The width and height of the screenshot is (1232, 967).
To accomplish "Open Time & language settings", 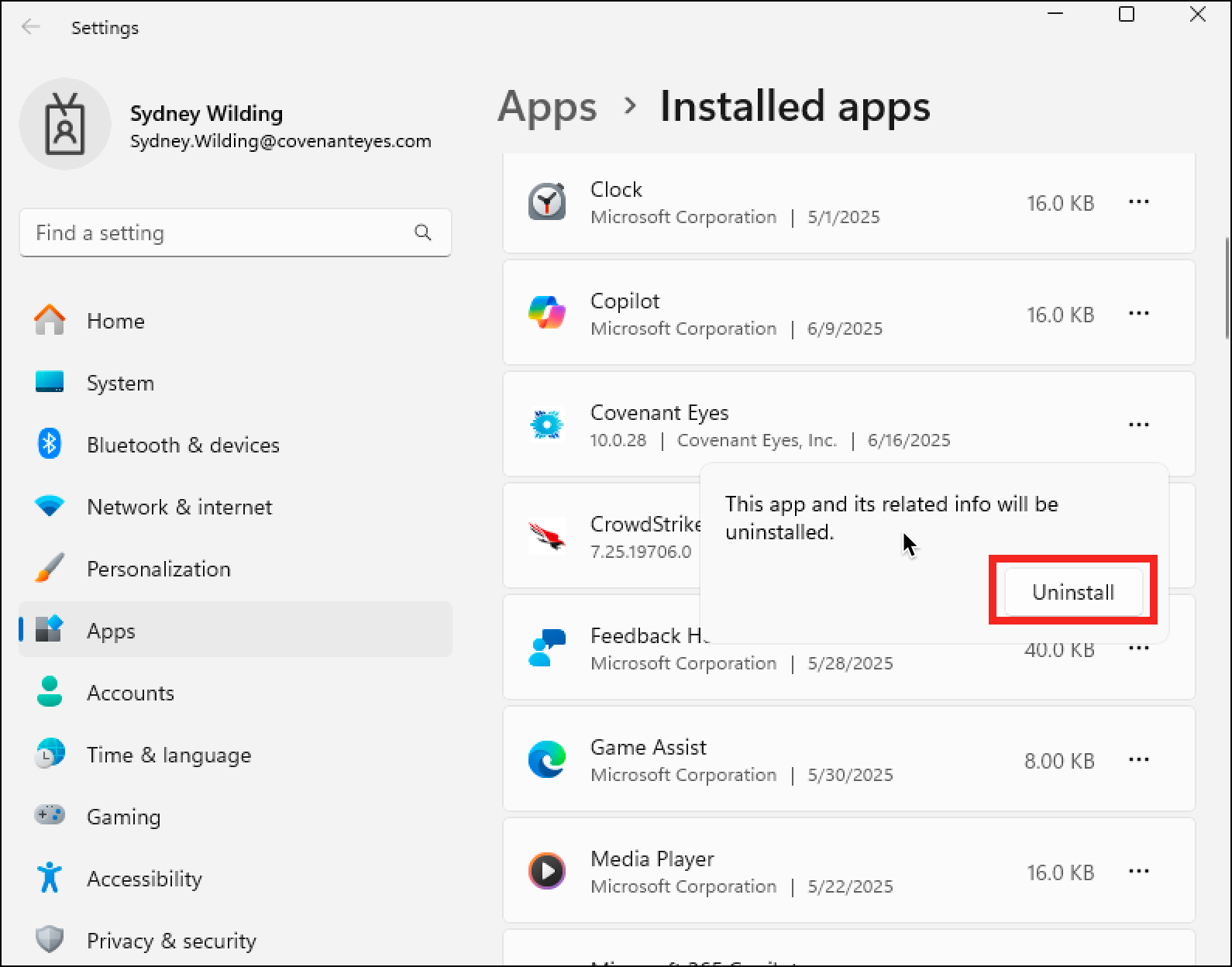I will [x=236, y=755].
